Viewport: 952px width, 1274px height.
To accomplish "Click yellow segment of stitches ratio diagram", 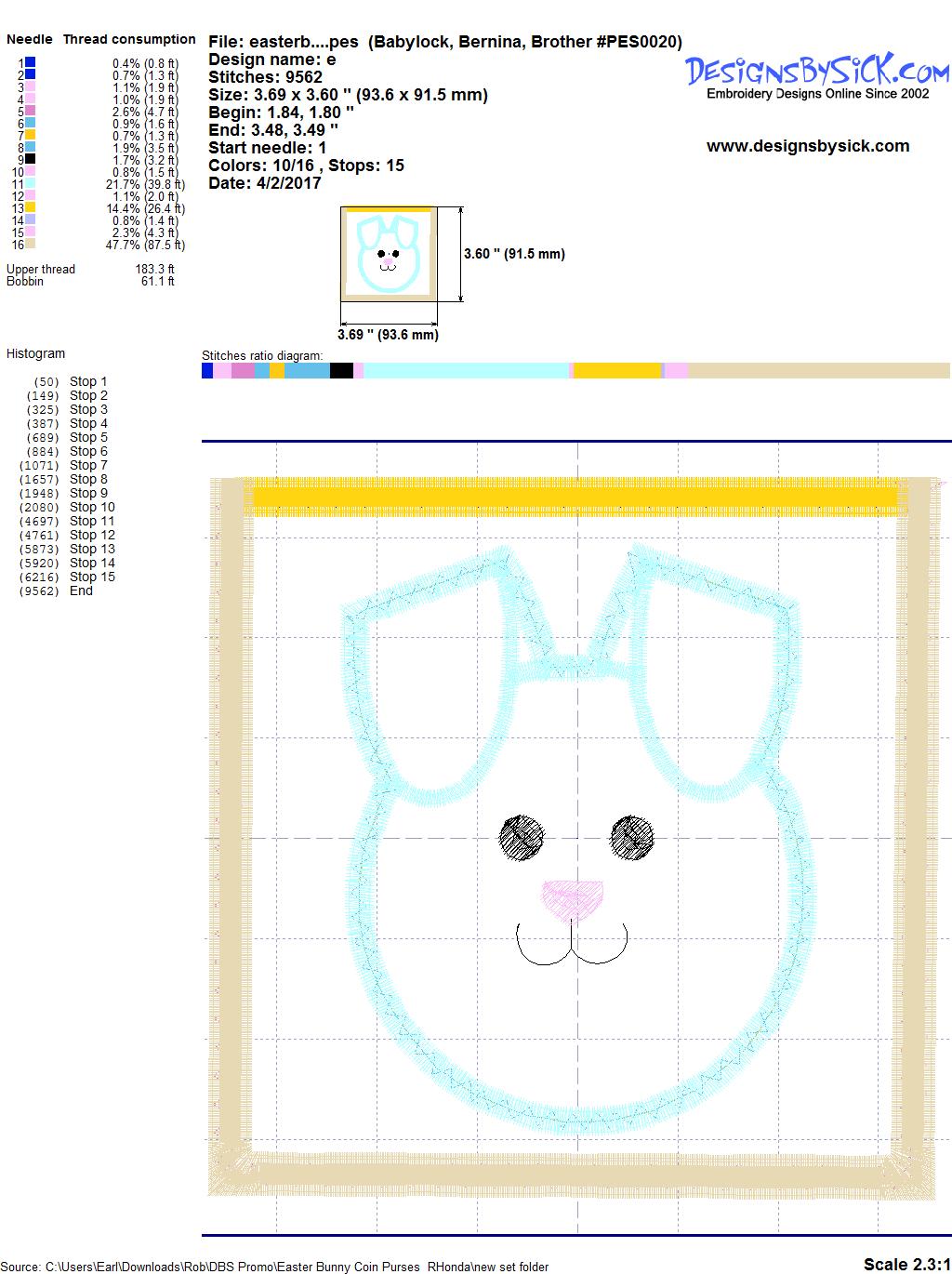I will [x=616, y=371].
